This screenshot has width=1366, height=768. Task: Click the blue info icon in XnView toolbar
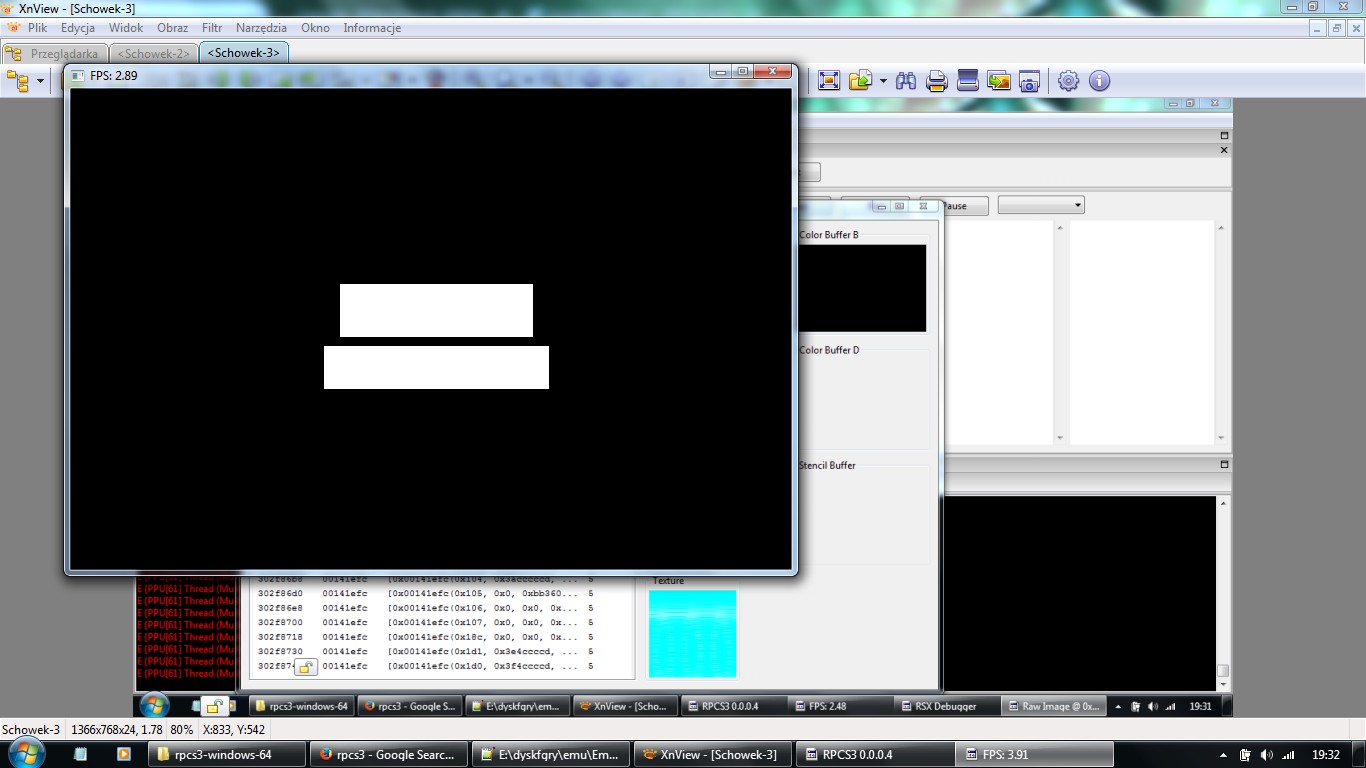tap(1099, 81)
